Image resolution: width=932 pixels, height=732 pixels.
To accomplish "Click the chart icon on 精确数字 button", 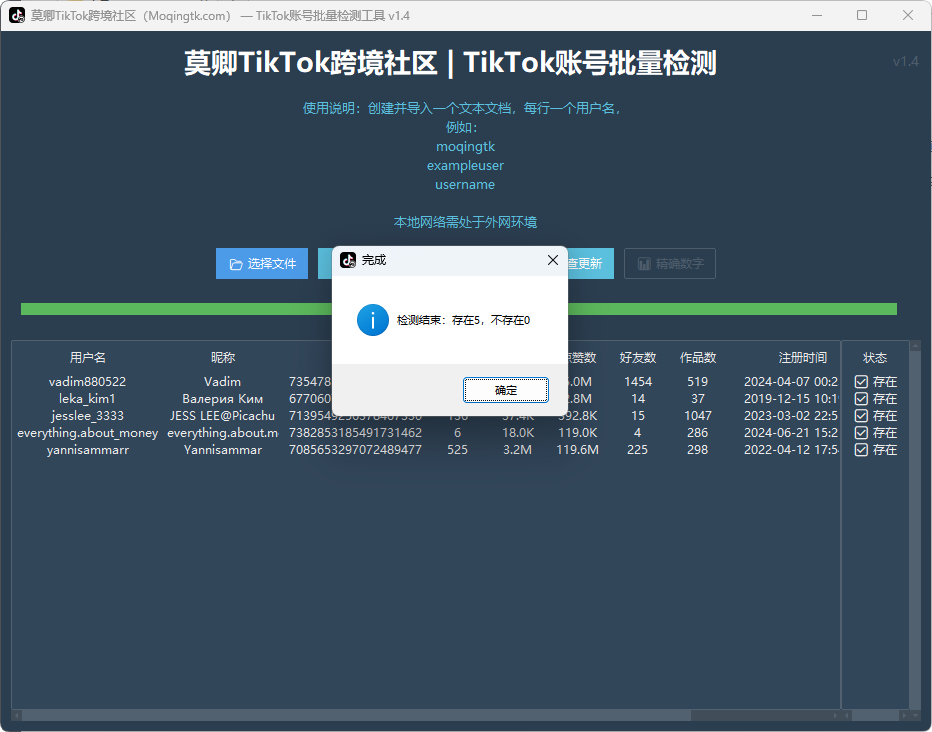I will (x=643, y=265).
